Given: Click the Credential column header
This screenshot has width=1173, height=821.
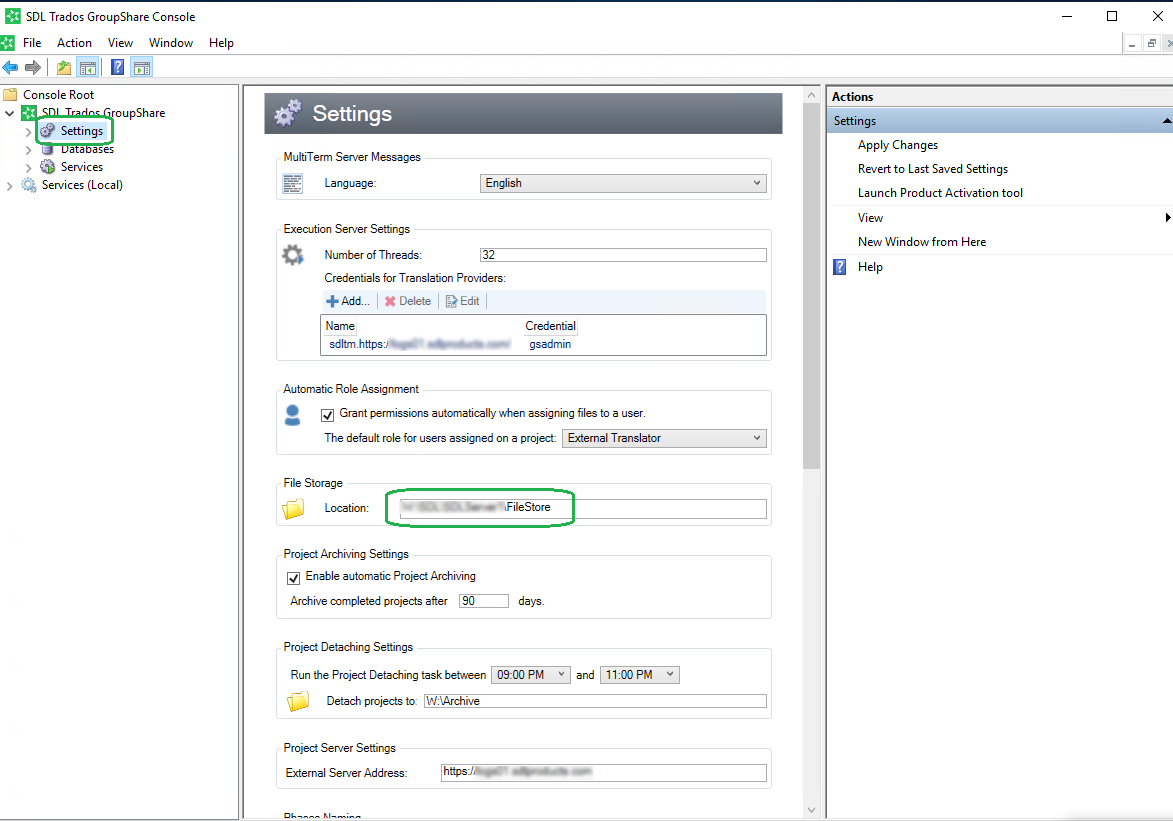Looking at the screenshot, I should coord(550,326).
